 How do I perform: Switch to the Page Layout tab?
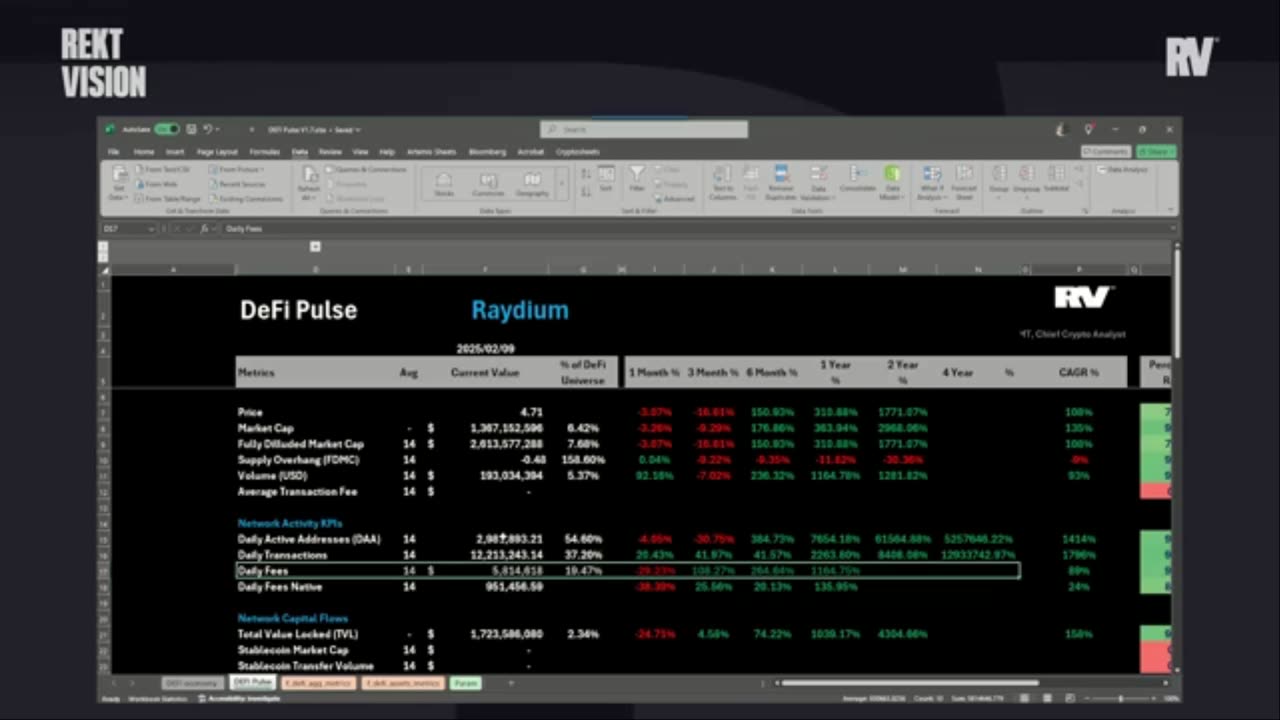click(x=217, y=152)
